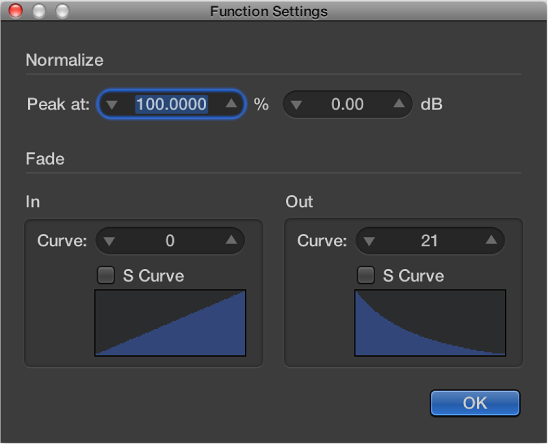Click the Fade In curve value 0
The height and width of the screenshot is (444, 548).
tap(170, 241)
